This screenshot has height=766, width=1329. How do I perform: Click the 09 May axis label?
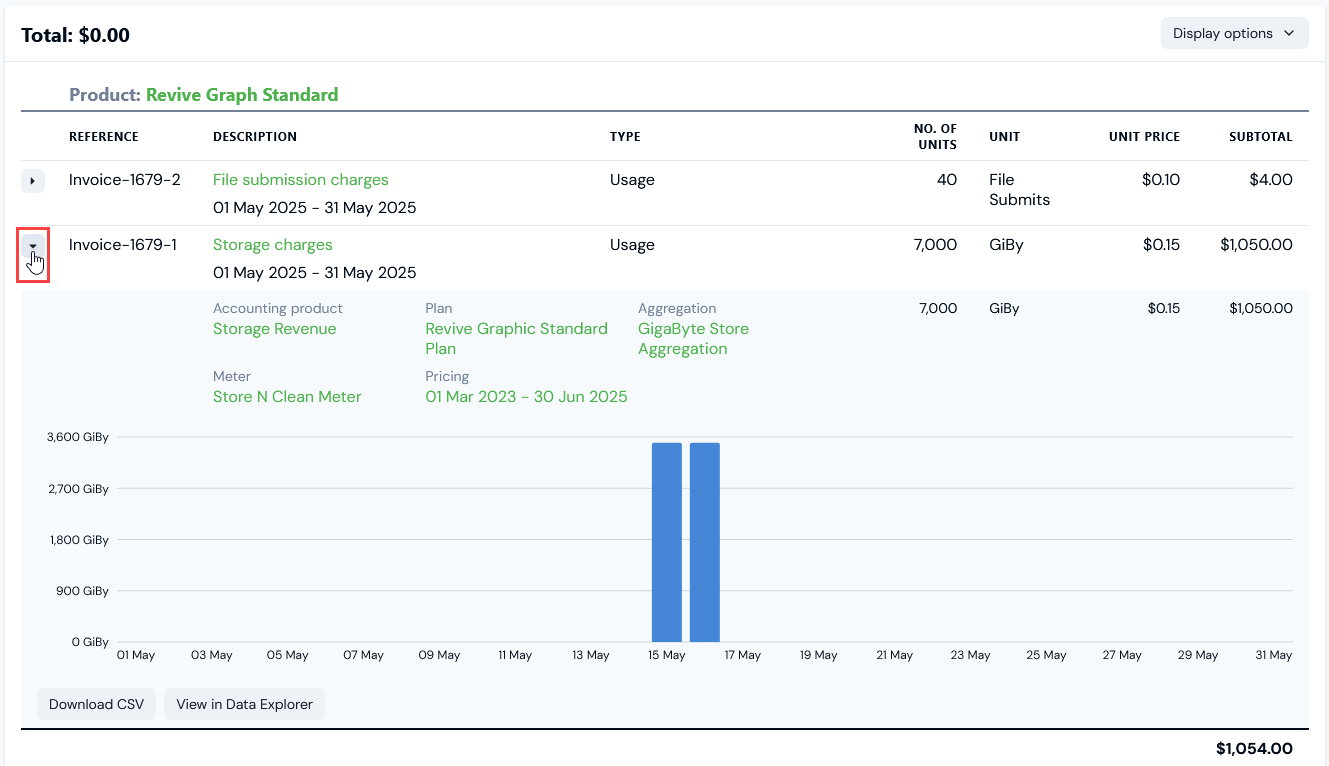(439, 655)
